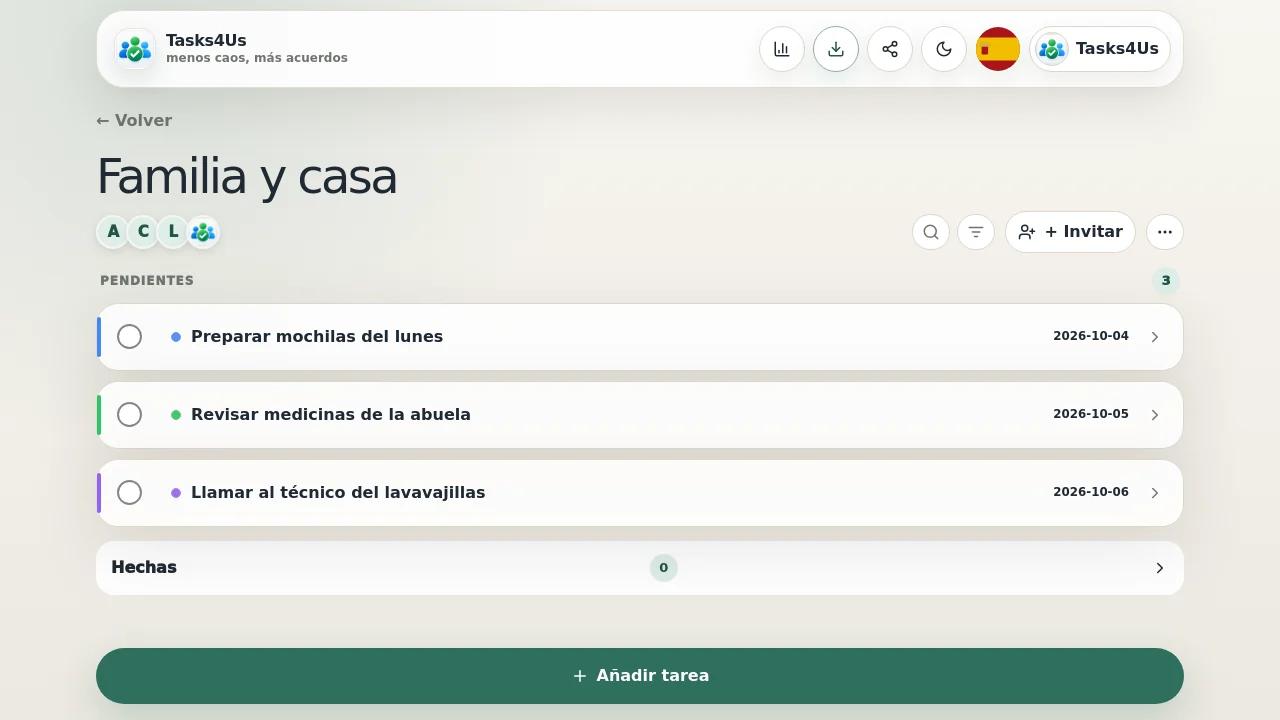Click the 'Revisar medicinas de la abuela' title

point(331,415)
